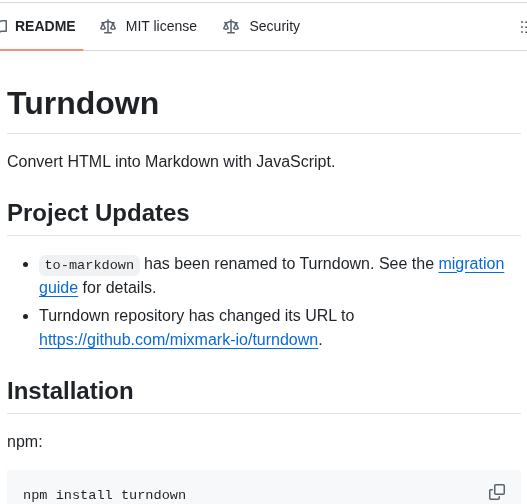Click the Project Updates heading
The image size is (527, 504).
(x=98, y=213)
